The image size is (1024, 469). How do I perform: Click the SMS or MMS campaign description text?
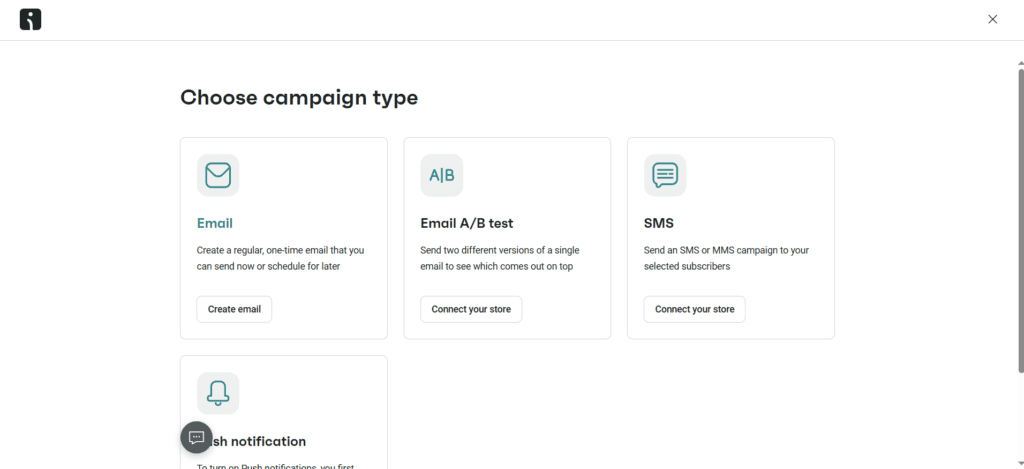pyautogui.click(x=726, y=258)
